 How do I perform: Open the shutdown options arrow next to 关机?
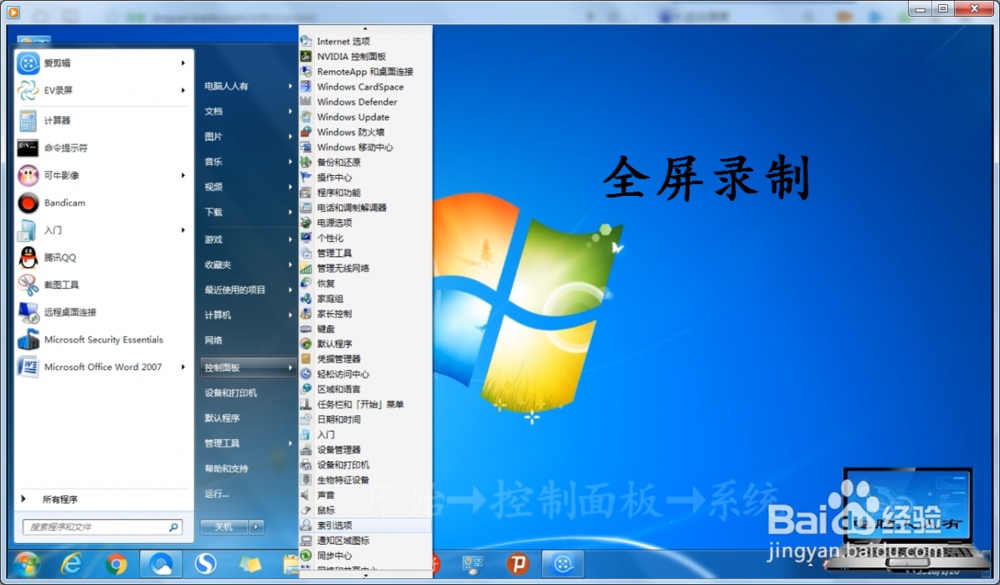click(x=256, y=527)
